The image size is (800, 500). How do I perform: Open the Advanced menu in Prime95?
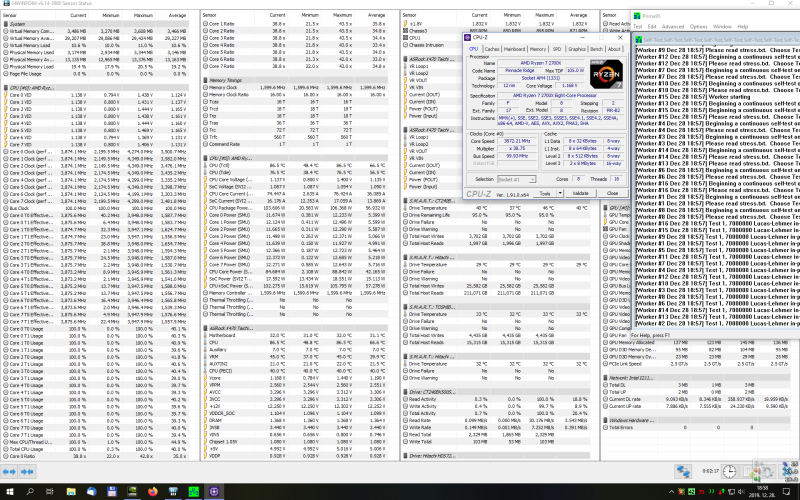(x=673, y=27)
